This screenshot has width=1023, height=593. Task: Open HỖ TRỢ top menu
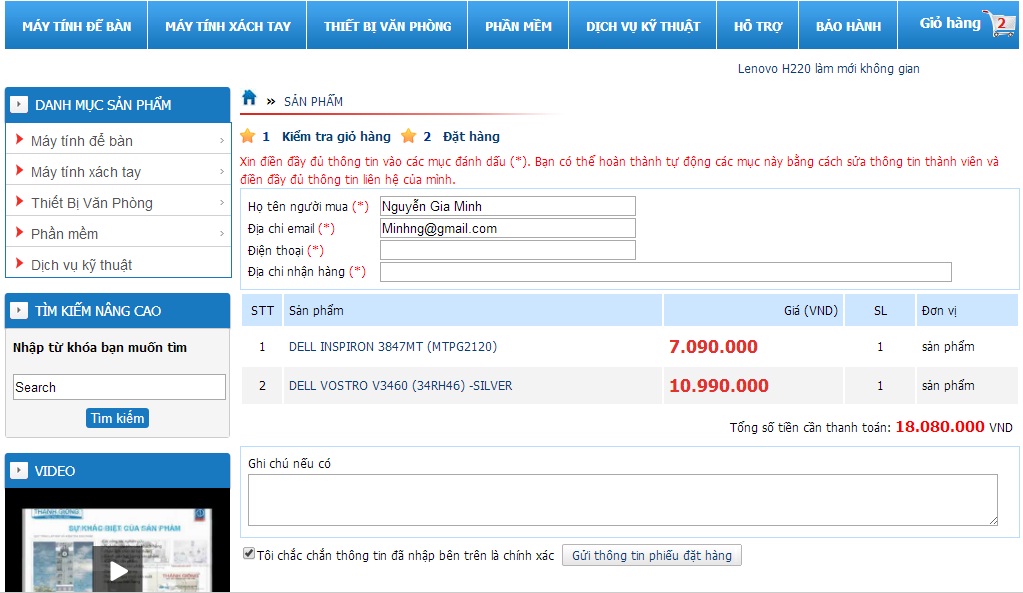coord(757,25)
